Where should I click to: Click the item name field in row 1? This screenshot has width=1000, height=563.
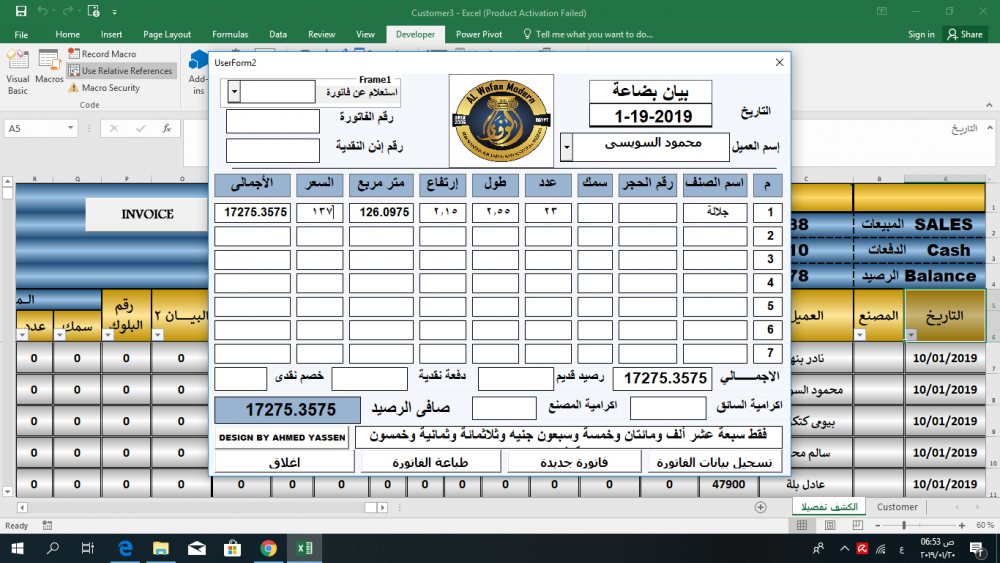click(x=715, y=212)
